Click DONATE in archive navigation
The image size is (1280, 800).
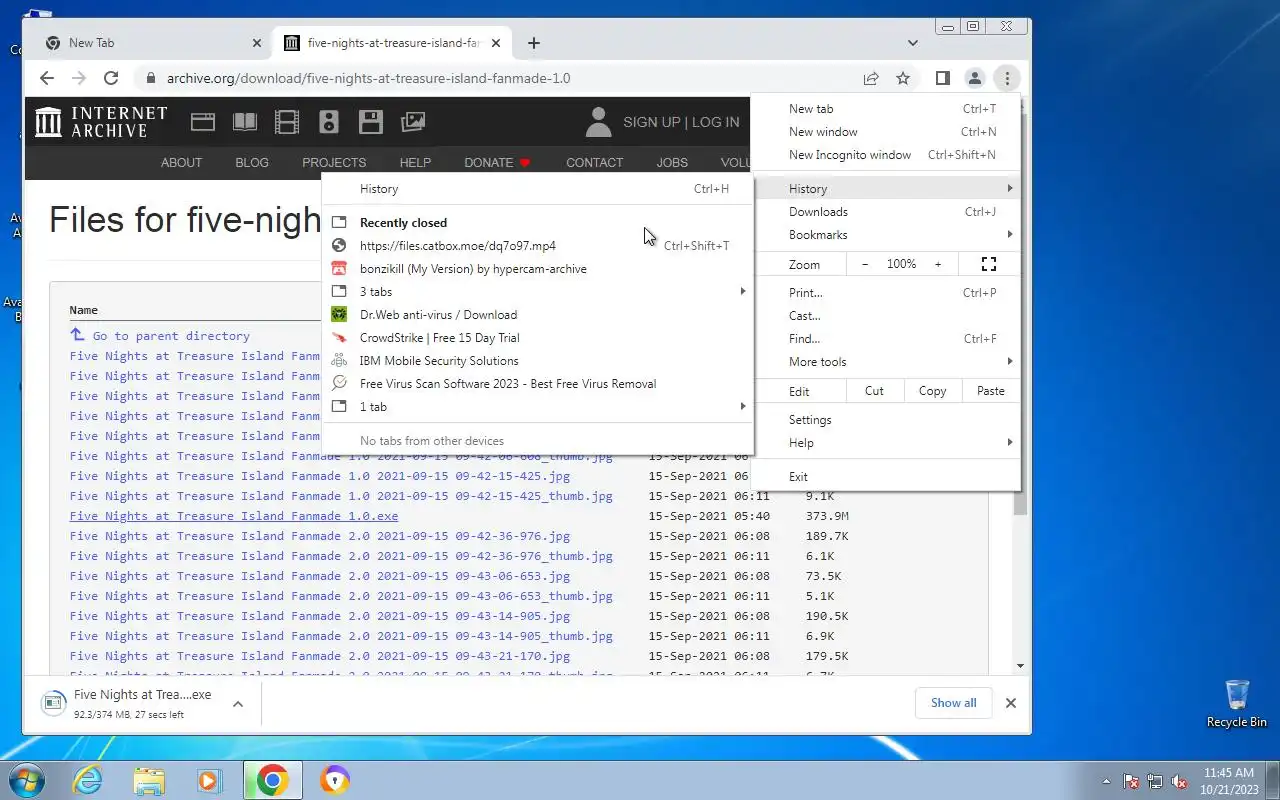(497, 162)
